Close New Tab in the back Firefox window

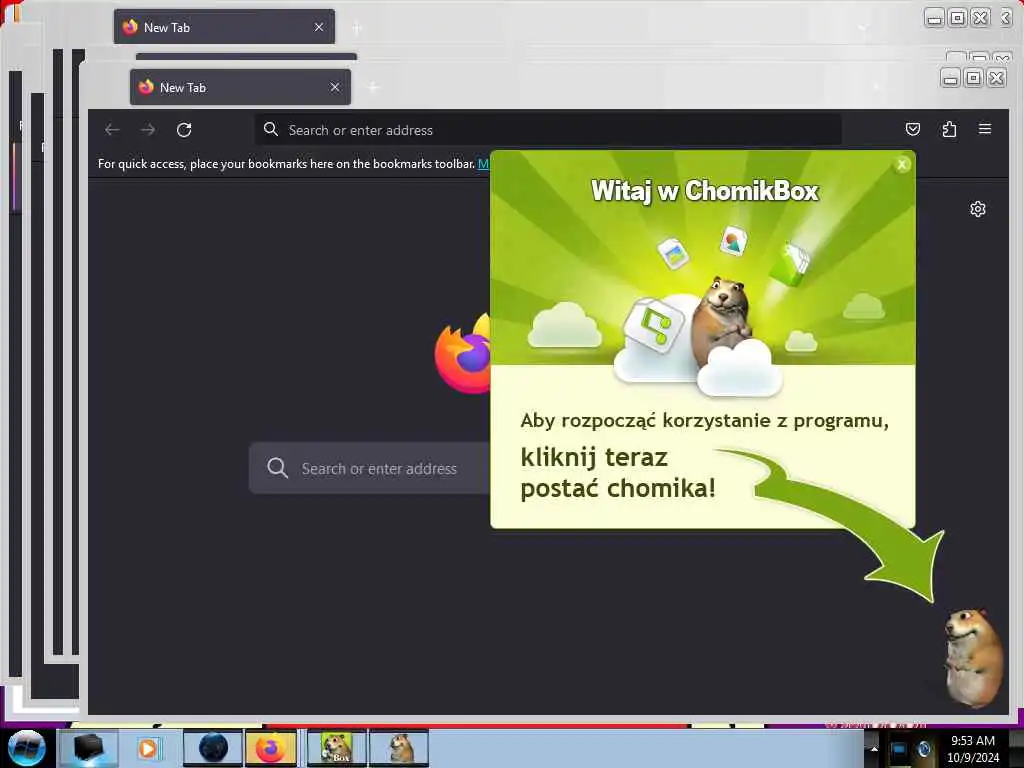click(319, 27)
